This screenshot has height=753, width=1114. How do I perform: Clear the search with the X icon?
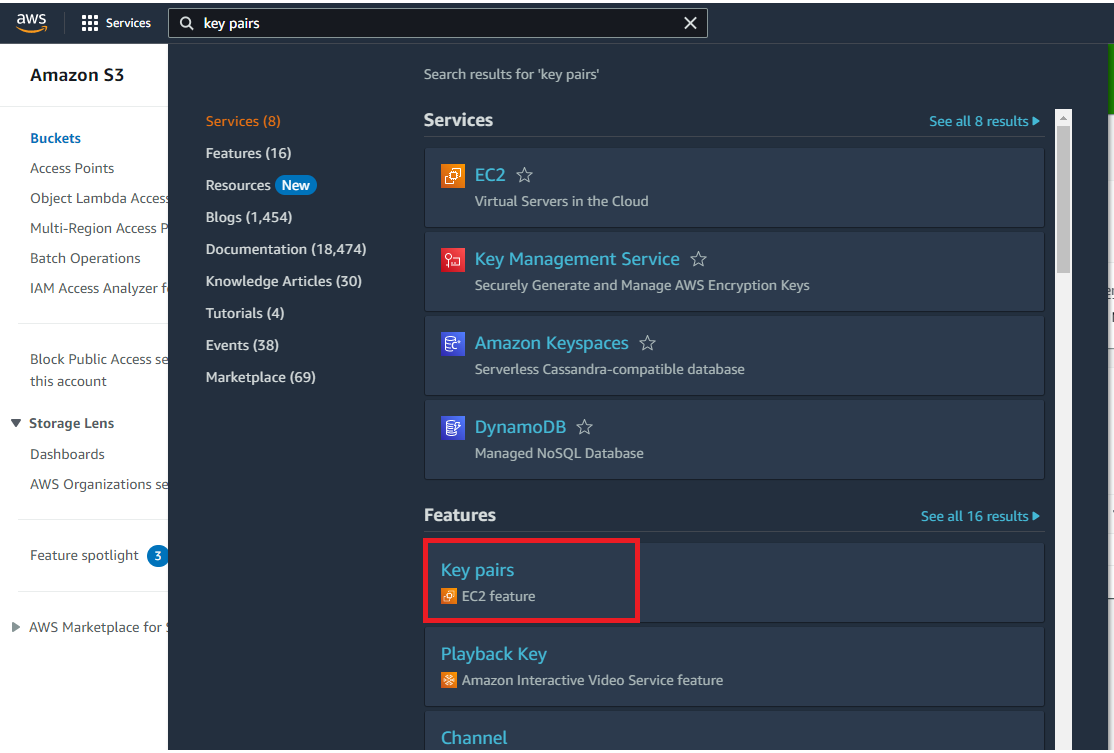[x=690, y=23]
